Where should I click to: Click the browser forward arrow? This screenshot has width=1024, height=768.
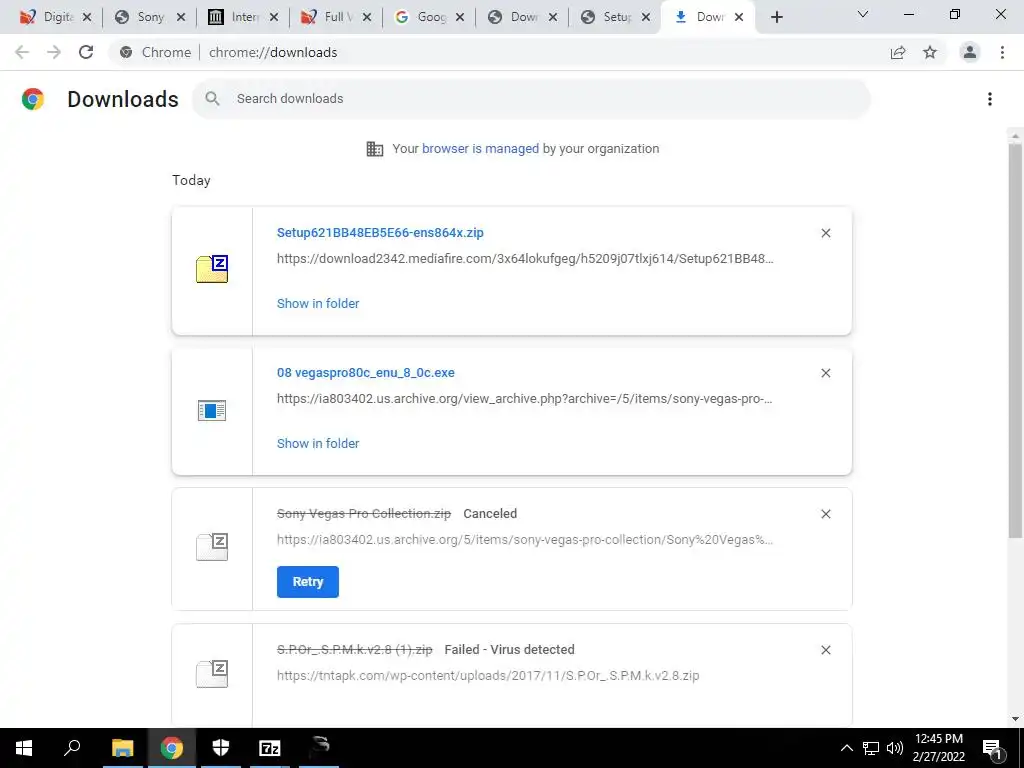54,52
